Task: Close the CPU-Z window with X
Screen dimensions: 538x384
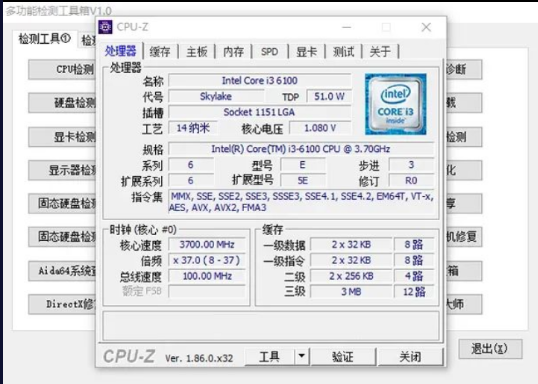Action: click(426, 27)
